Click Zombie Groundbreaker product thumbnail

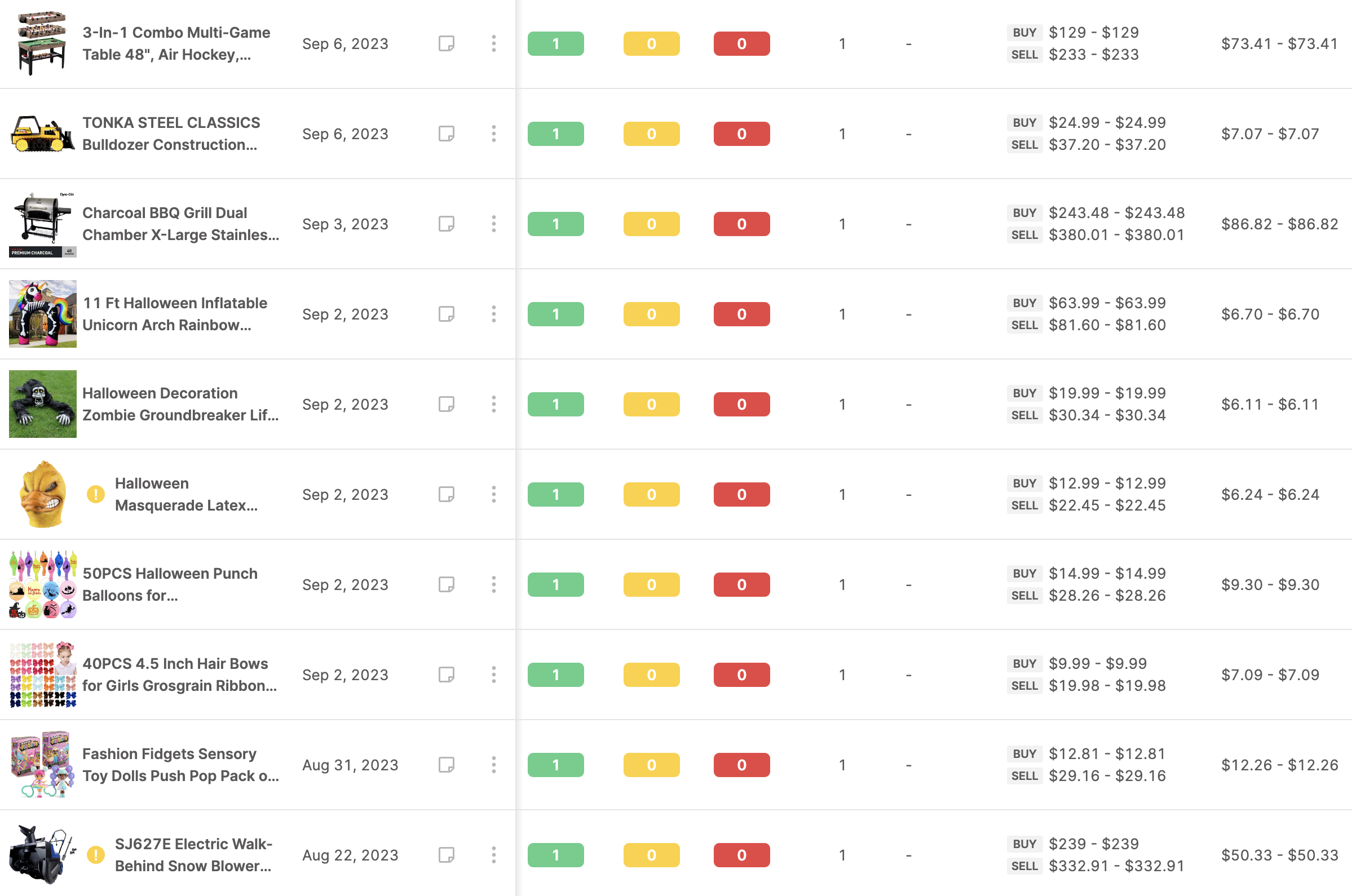coord(43,405)
